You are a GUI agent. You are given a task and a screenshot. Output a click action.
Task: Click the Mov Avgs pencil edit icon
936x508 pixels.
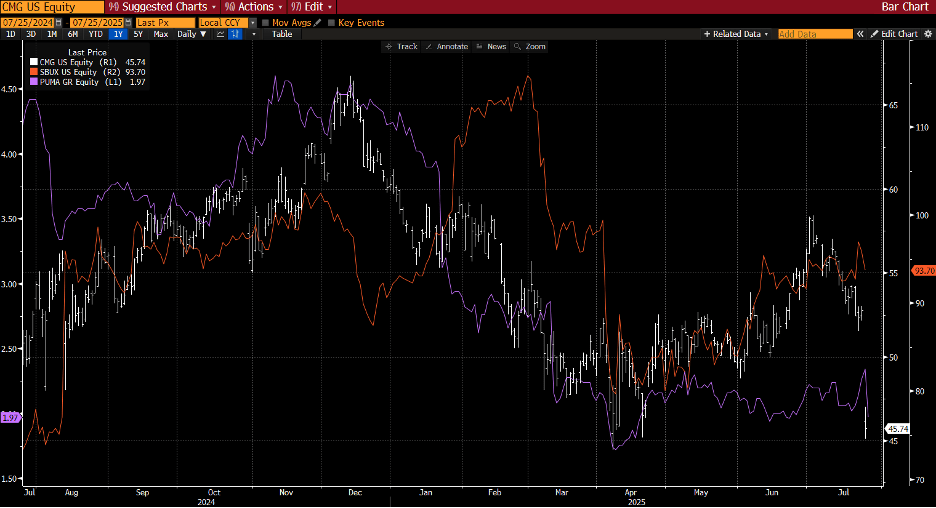click(x=318, y=23)
